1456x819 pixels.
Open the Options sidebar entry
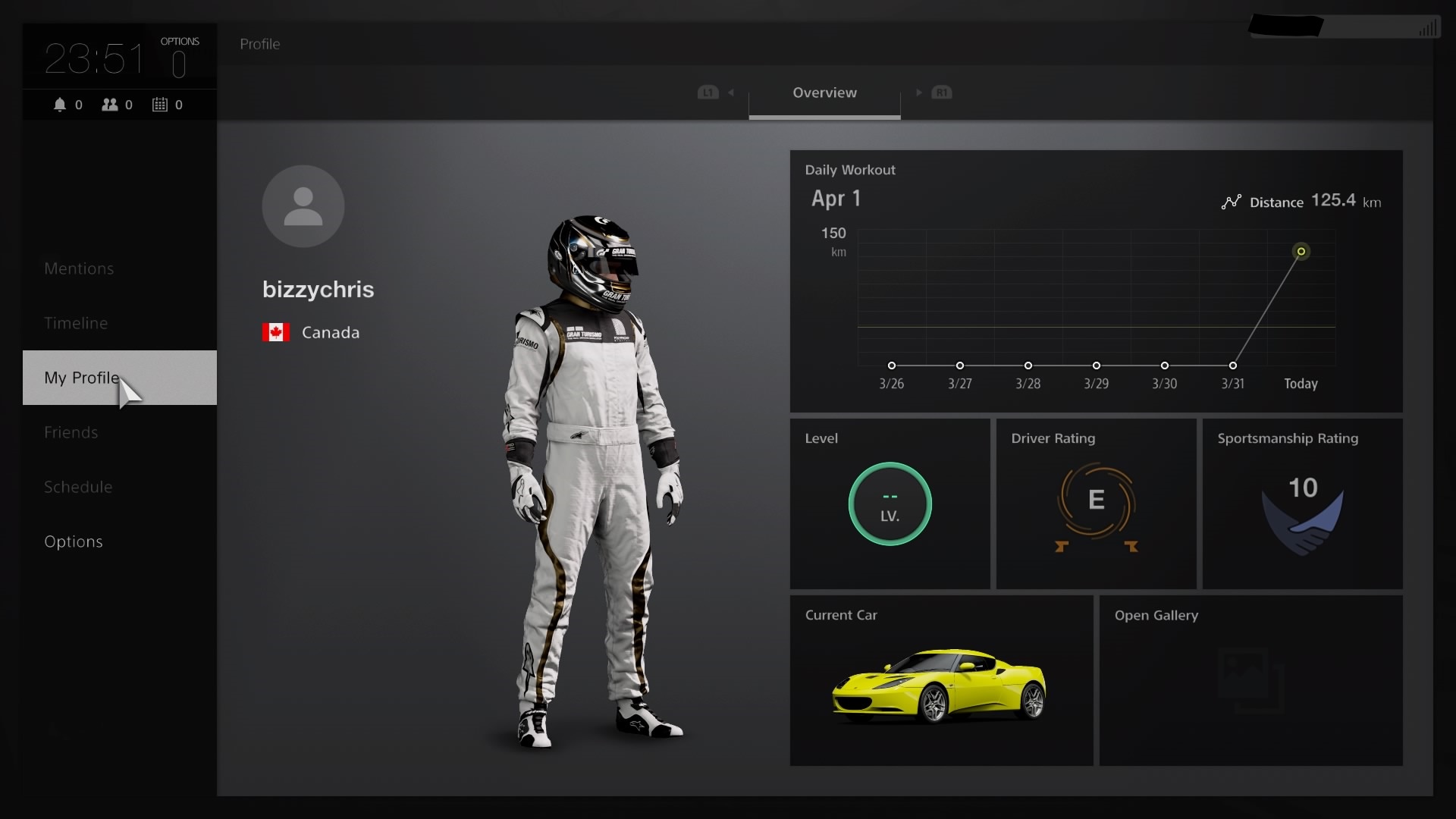(74, 541)
